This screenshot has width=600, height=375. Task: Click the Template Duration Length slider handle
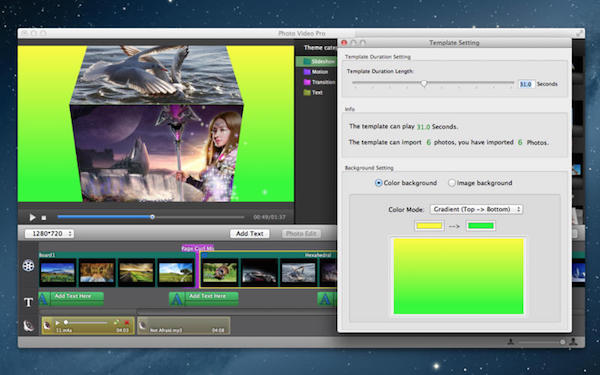(x=424, y=83)
